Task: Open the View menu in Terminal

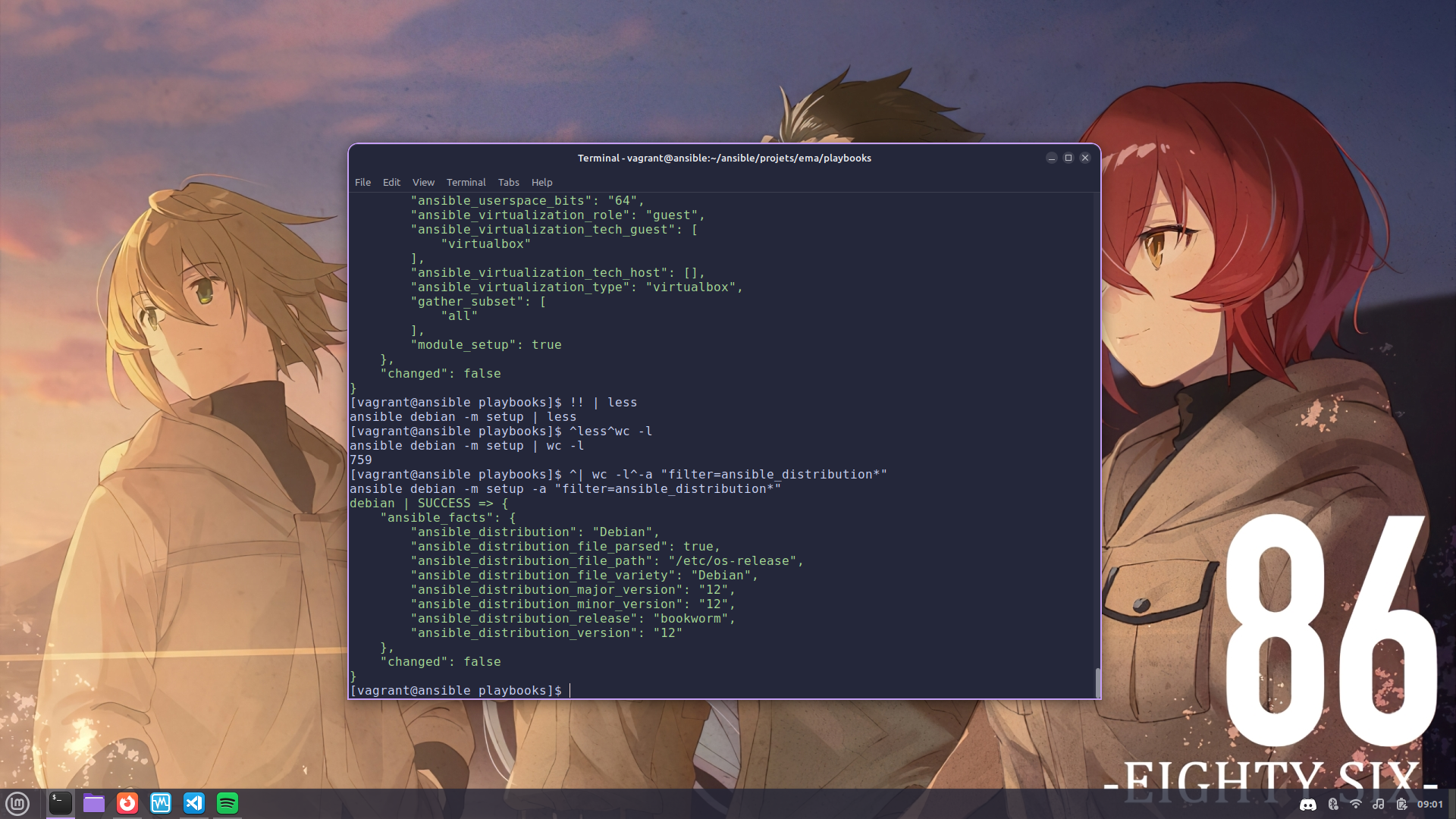Action: pos(423,182)
